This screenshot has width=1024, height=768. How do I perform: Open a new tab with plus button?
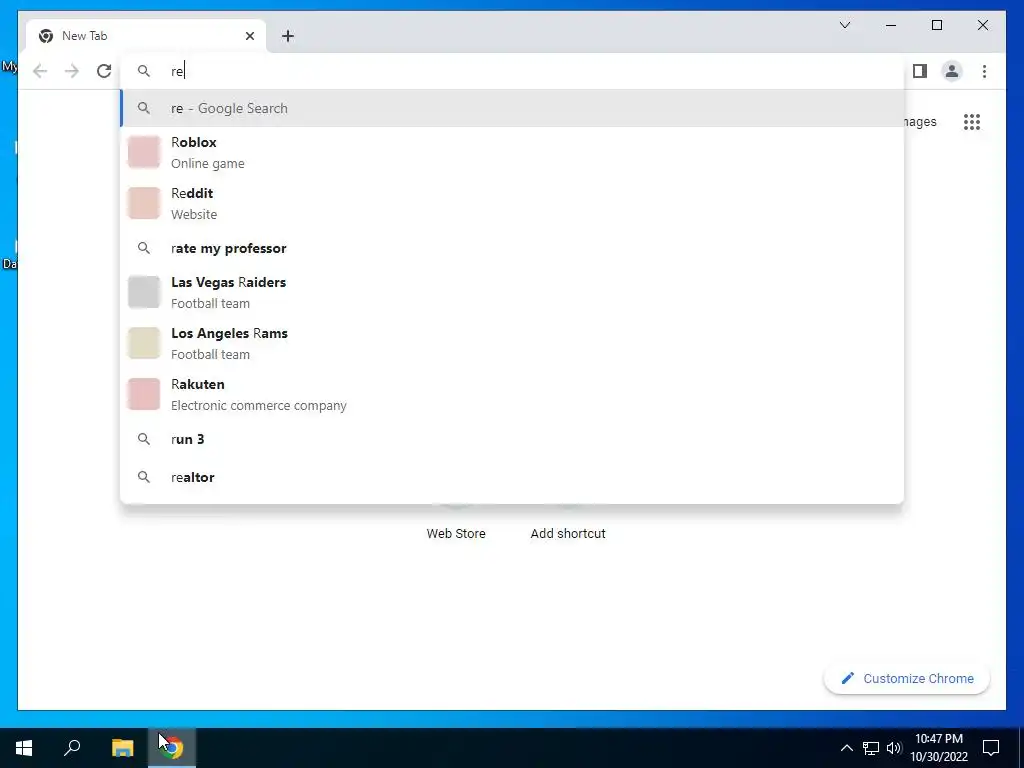click(x=288, y=36)
